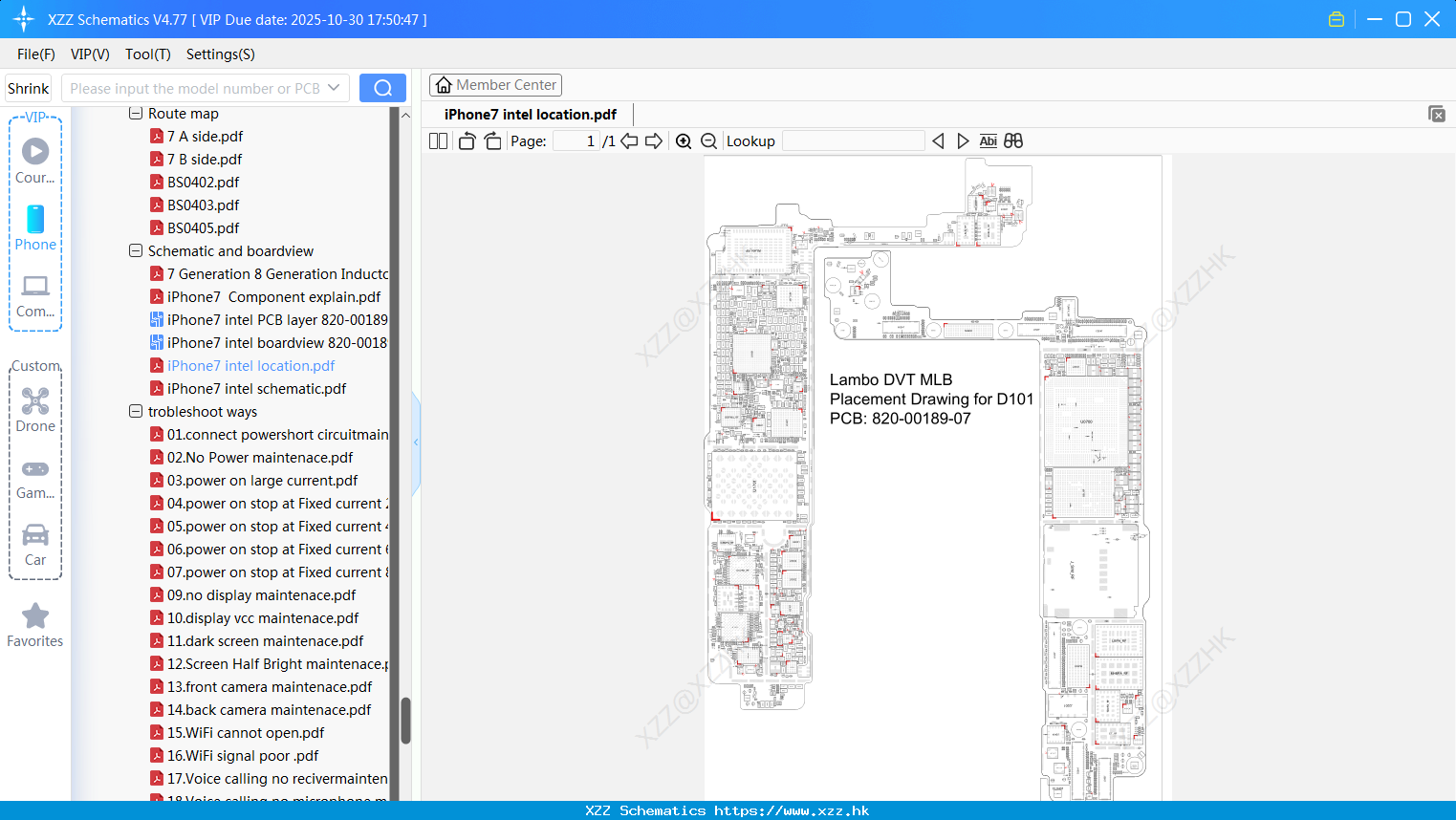
Task: Open 16.WiFi signal poor .pdf
Action: (234, 756)
